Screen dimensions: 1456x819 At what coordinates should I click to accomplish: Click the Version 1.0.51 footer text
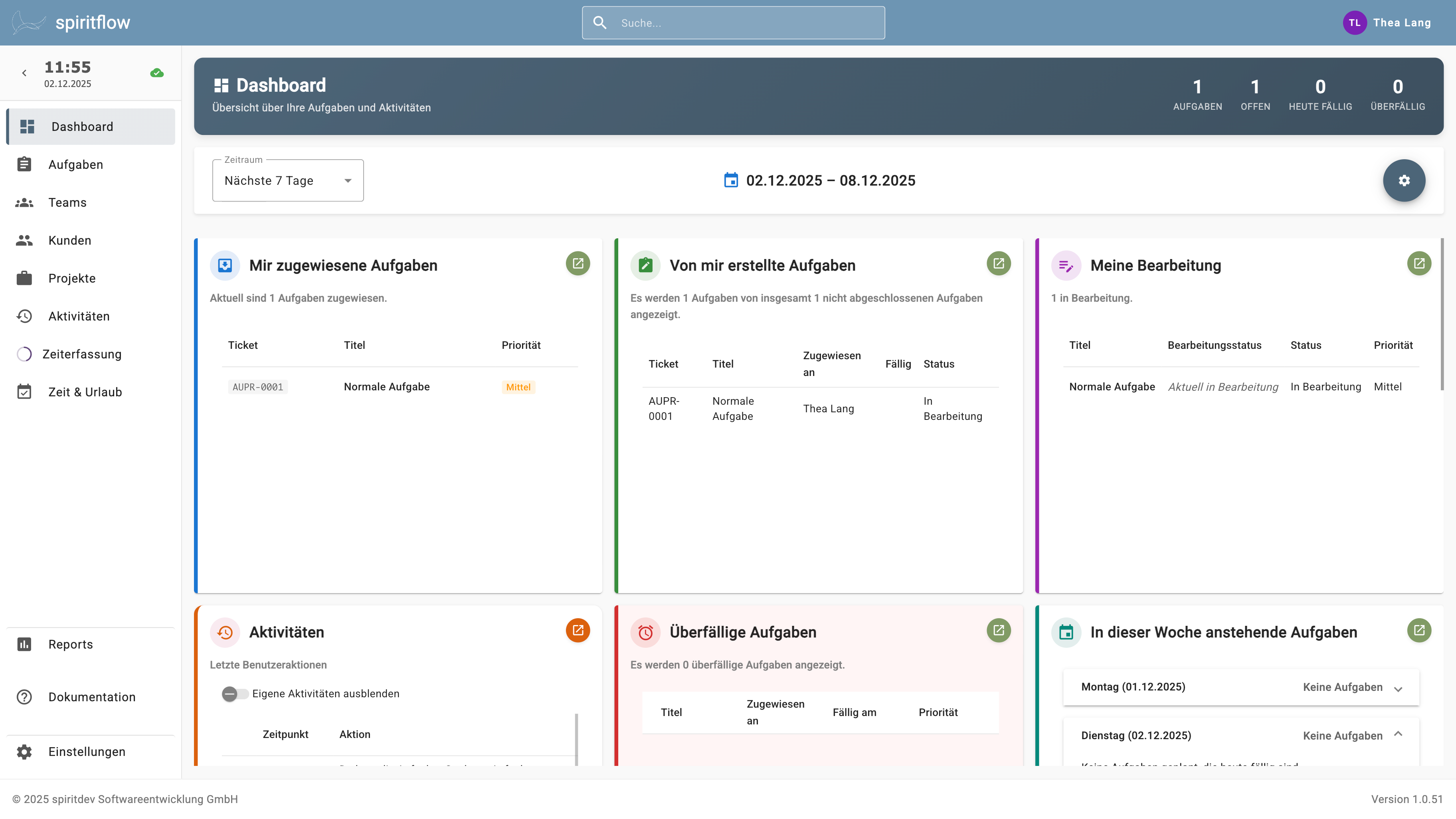(1407, 799)
